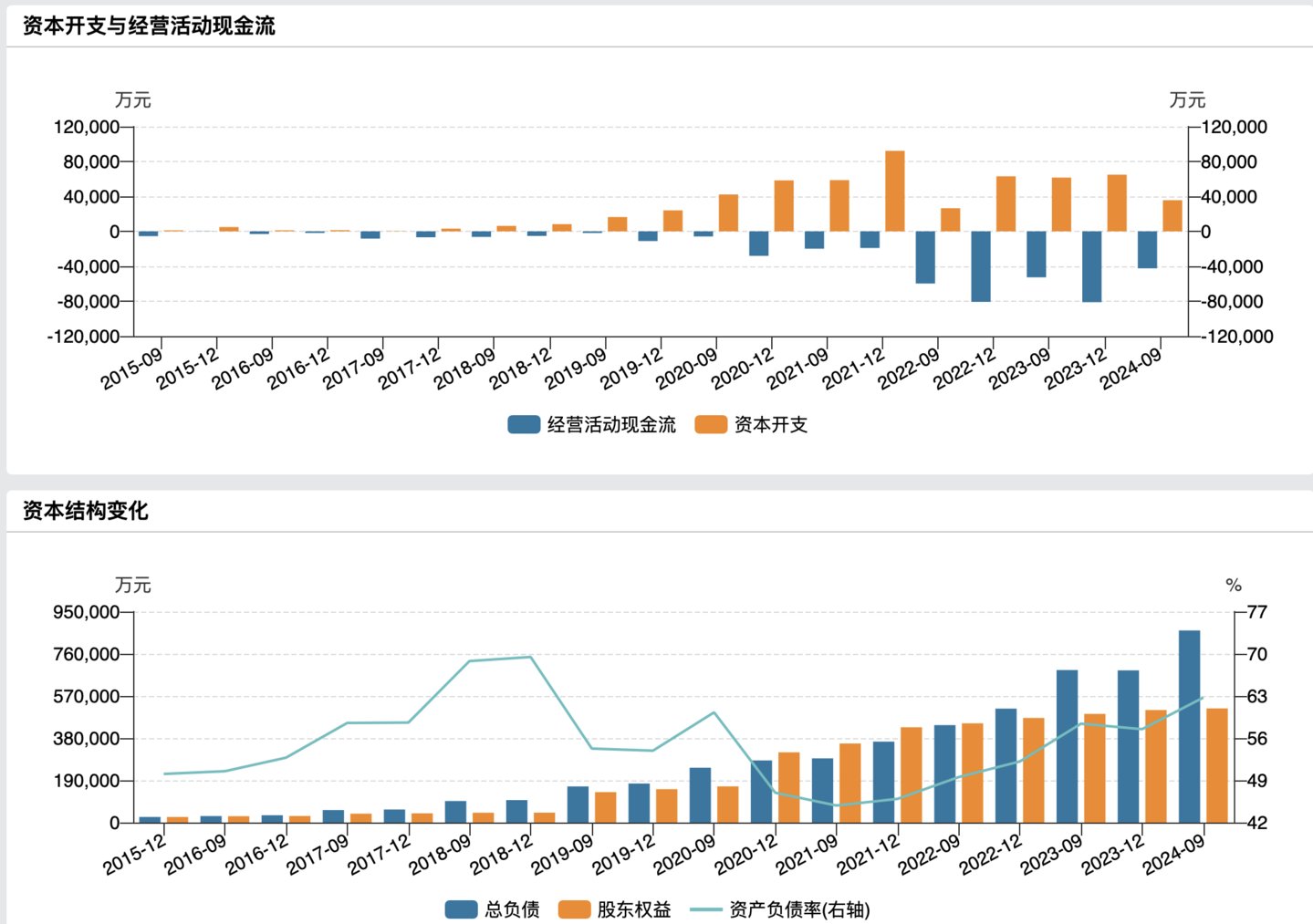This screenshot has height=924, width=1313.
Task: Click the 资本开支与经营活动现金流 panel title
Action: point(149,26)
